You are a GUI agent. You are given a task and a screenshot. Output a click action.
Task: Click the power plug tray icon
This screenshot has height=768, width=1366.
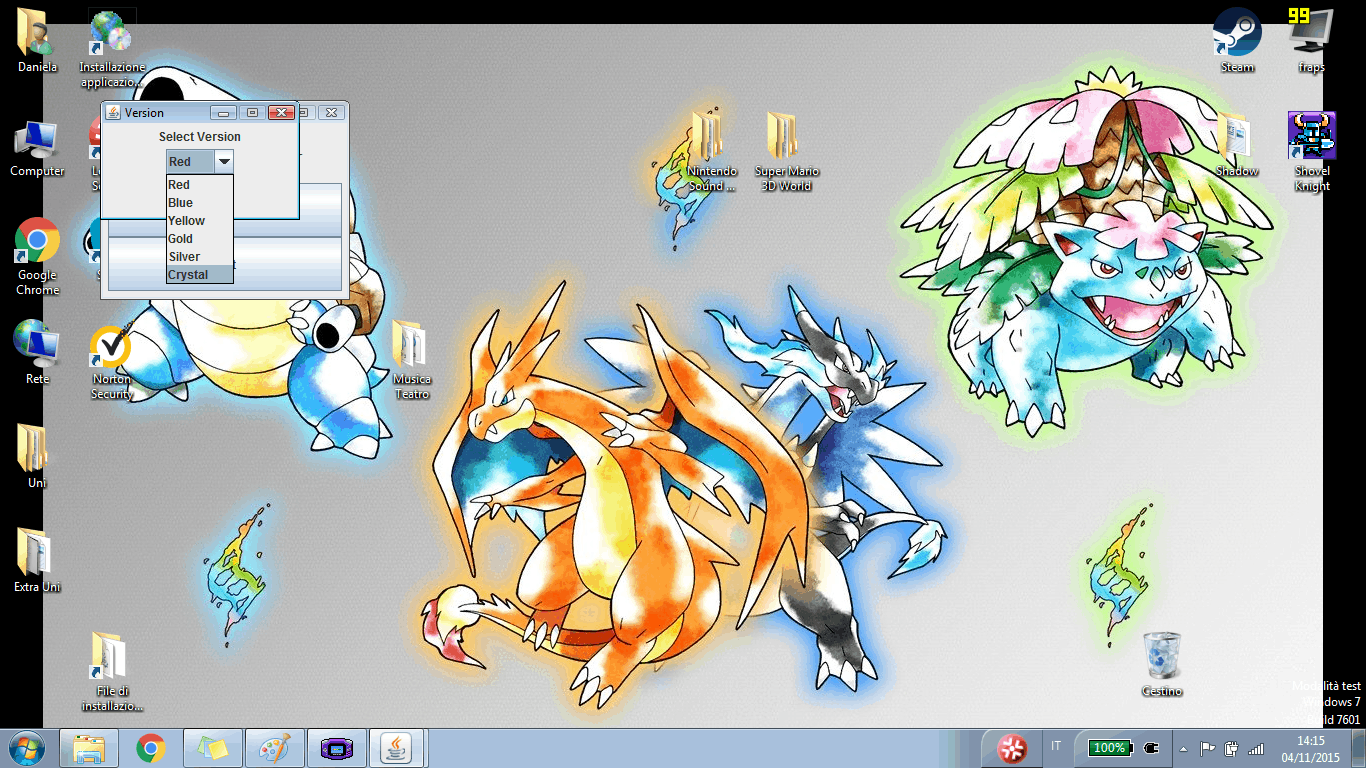[x=1151, y=748]
